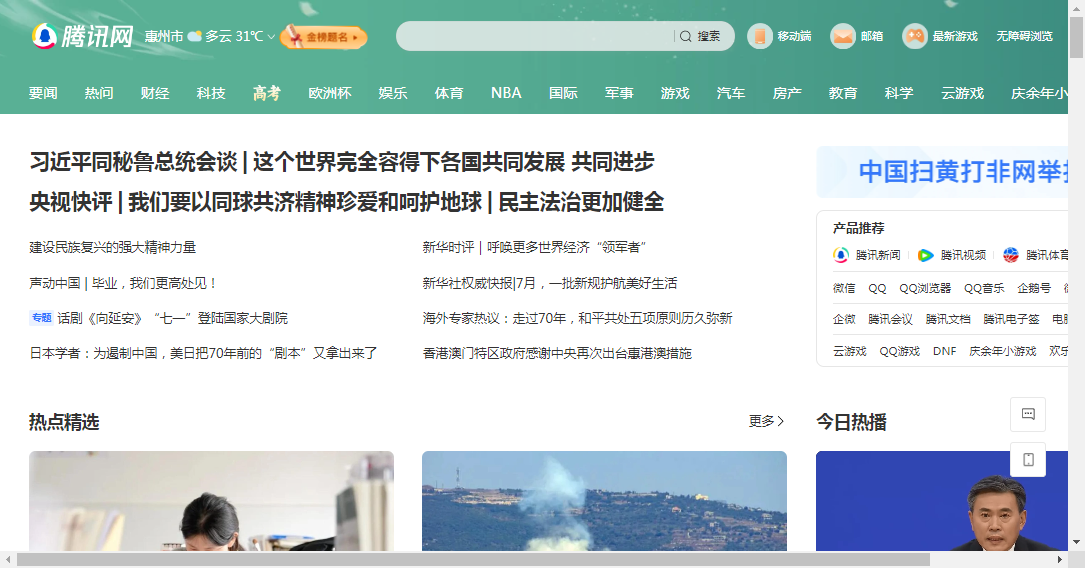Click the 金榜题名 banner button
1085x568 pixels.
point(323,37)
